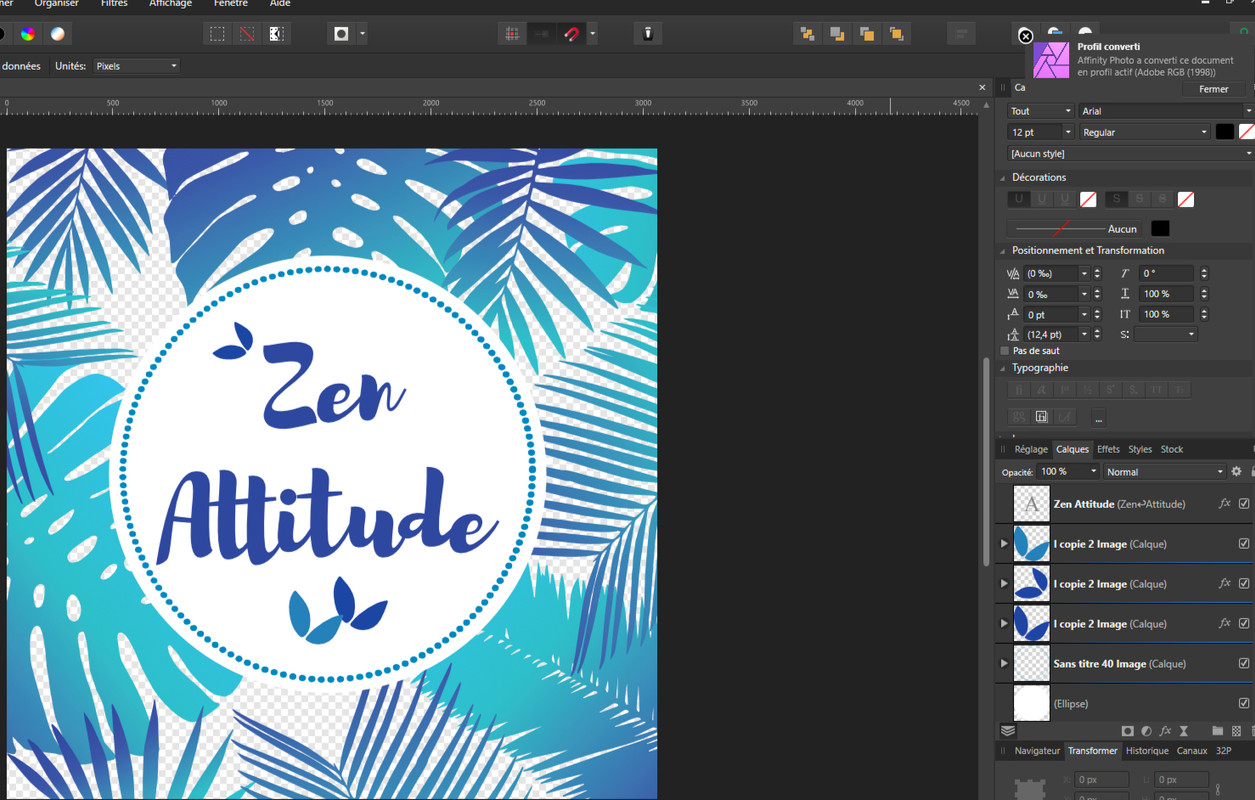This screenshot has height=800, width=1255.
Task: Click the highlighted typography icon beside the ... button
Action: tap(1041, 417)
